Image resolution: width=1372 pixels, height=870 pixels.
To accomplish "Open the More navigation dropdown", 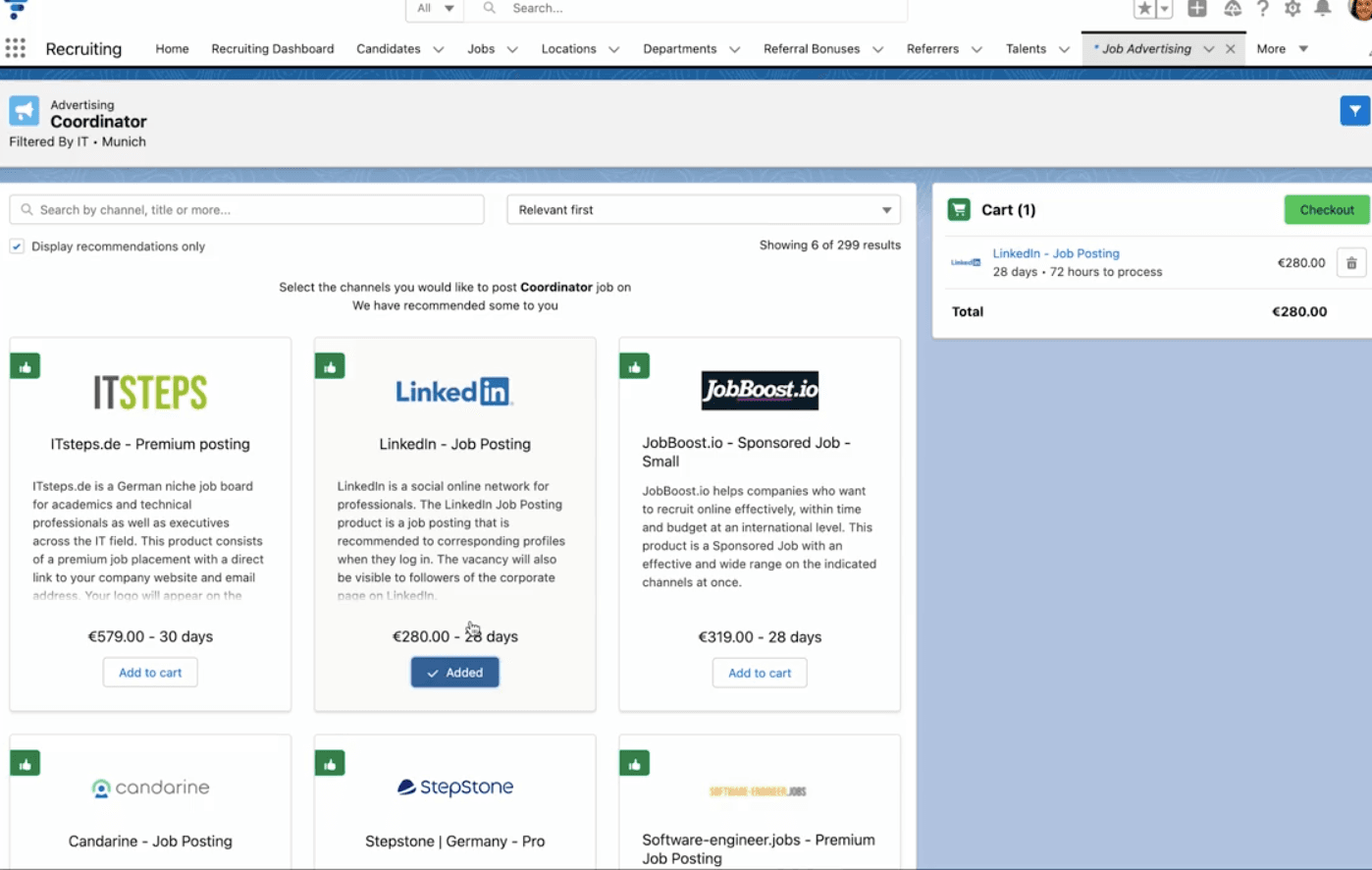I will click(1283, 49).
